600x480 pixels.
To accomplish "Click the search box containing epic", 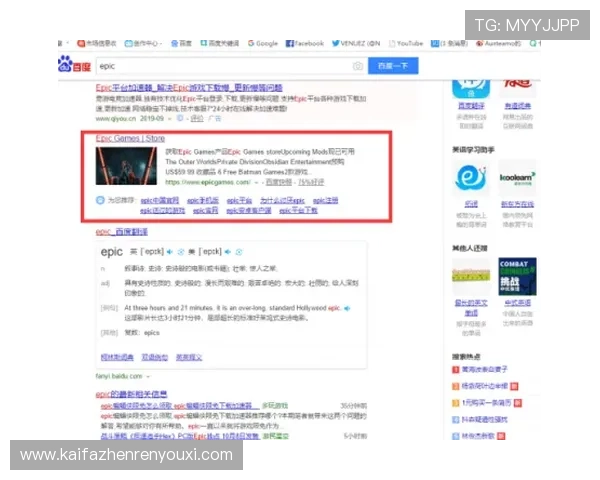I will (232, 66).
